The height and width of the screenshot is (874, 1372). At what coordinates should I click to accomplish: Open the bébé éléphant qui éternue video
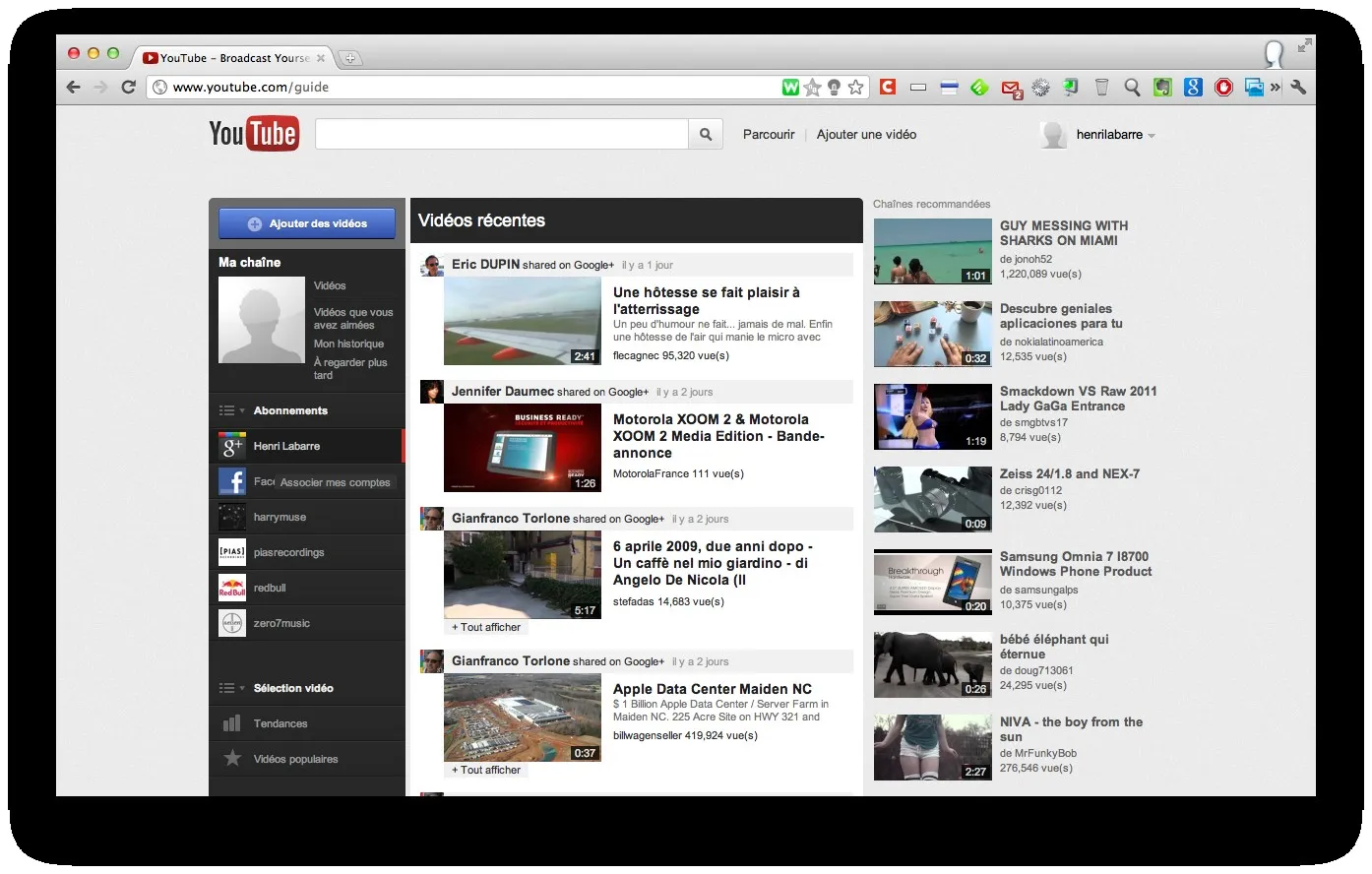(x=1054, y=647)
